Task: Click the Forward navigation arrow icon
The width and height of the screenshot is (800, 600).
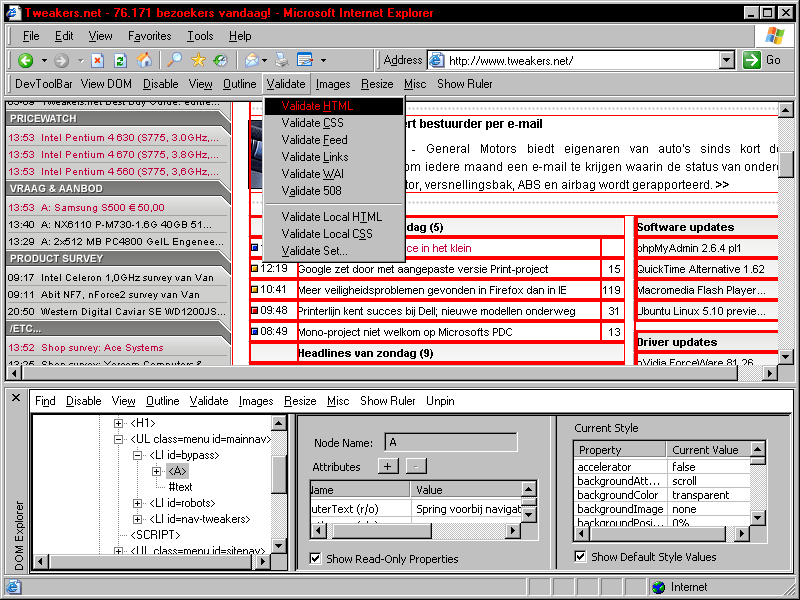Action: pos(62,61)
